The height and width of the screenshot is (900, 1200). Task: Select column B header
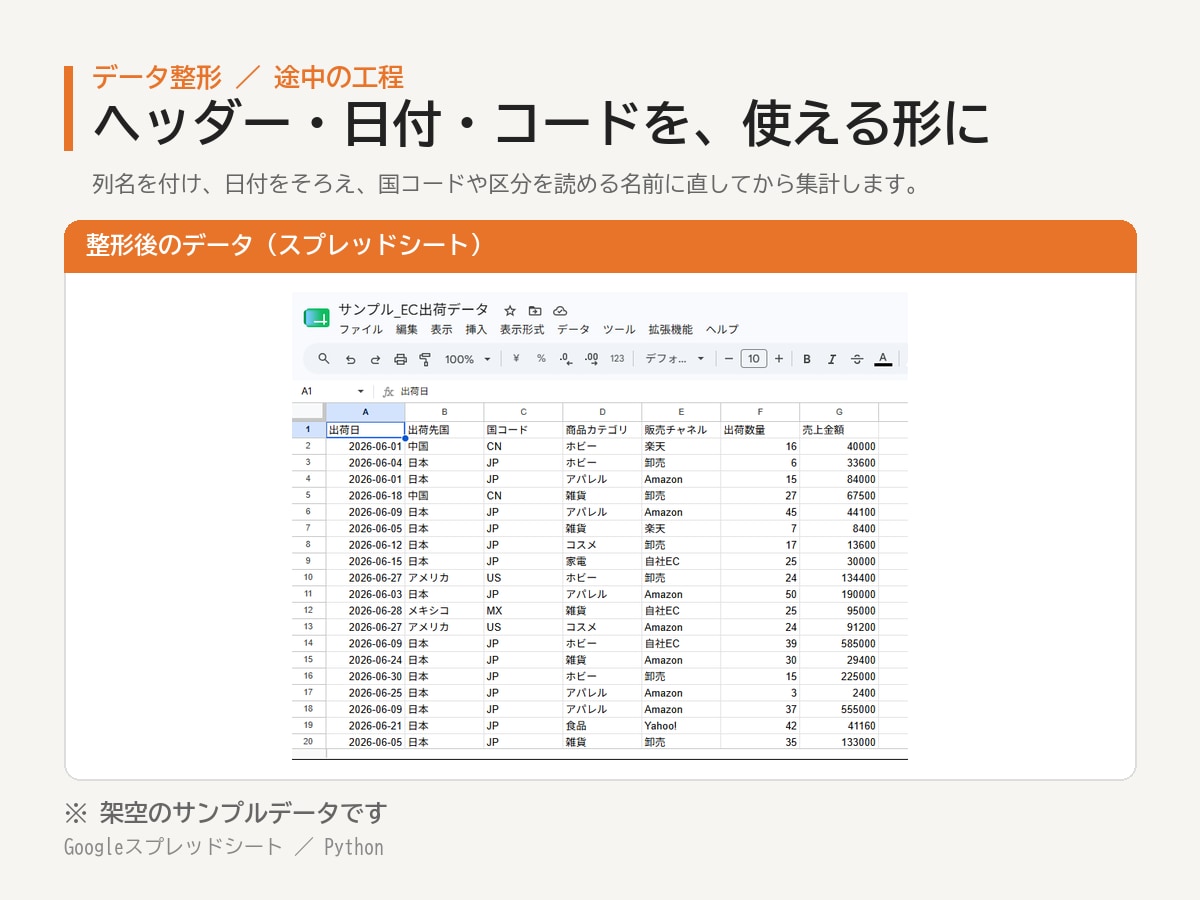(444, 412)
